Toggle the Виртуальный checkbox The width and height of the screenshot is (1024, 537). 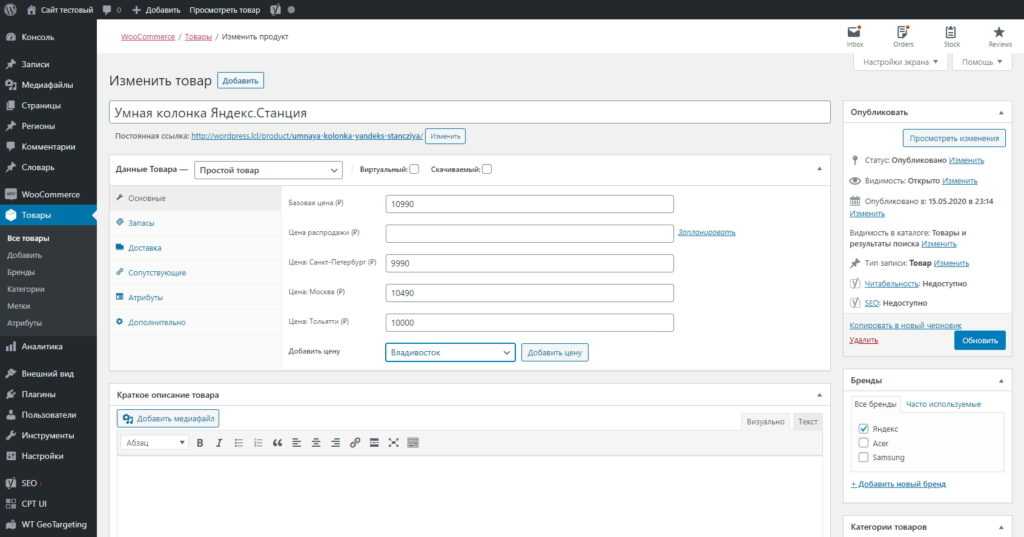(x=414, y=169)
